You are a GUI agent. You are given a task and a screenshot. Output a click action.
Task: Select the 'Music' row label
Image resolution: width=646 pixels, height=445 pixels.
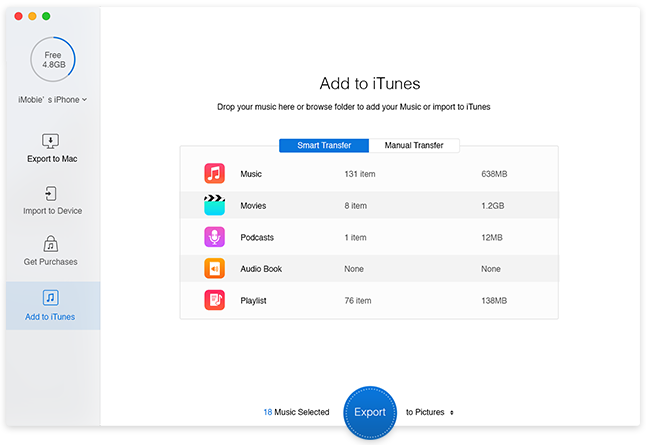pyautogui.click(x=251, y=174)
